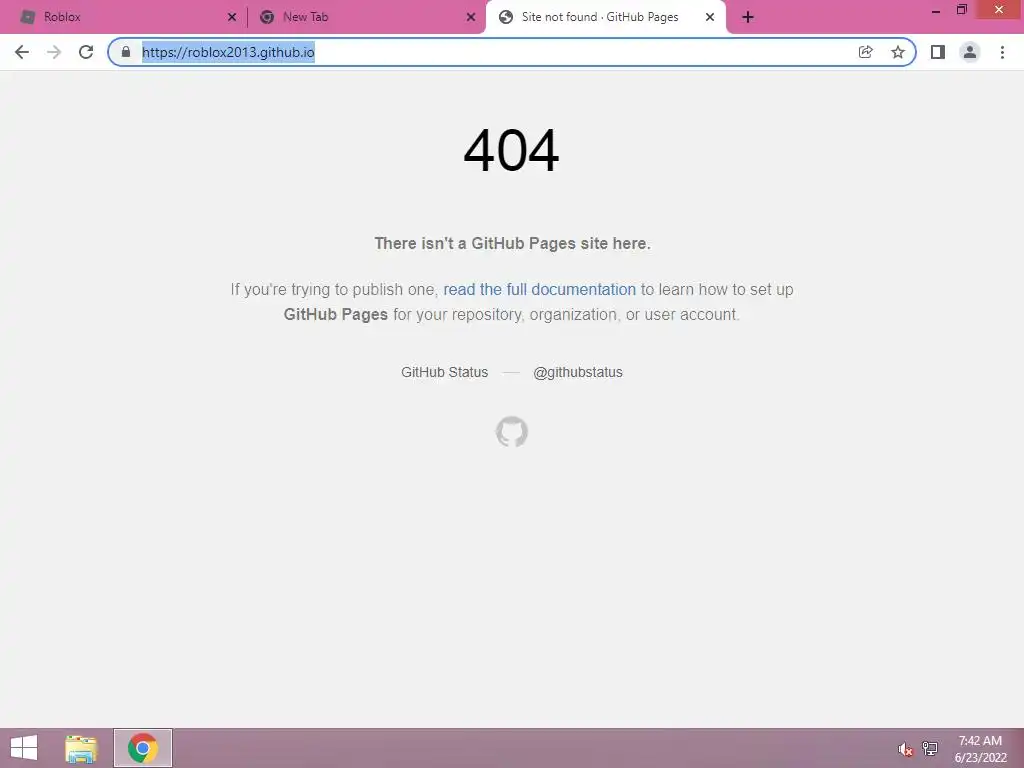This screenshot has width=1024, height=768.
Task: Reload the current page
Action: 86,52
